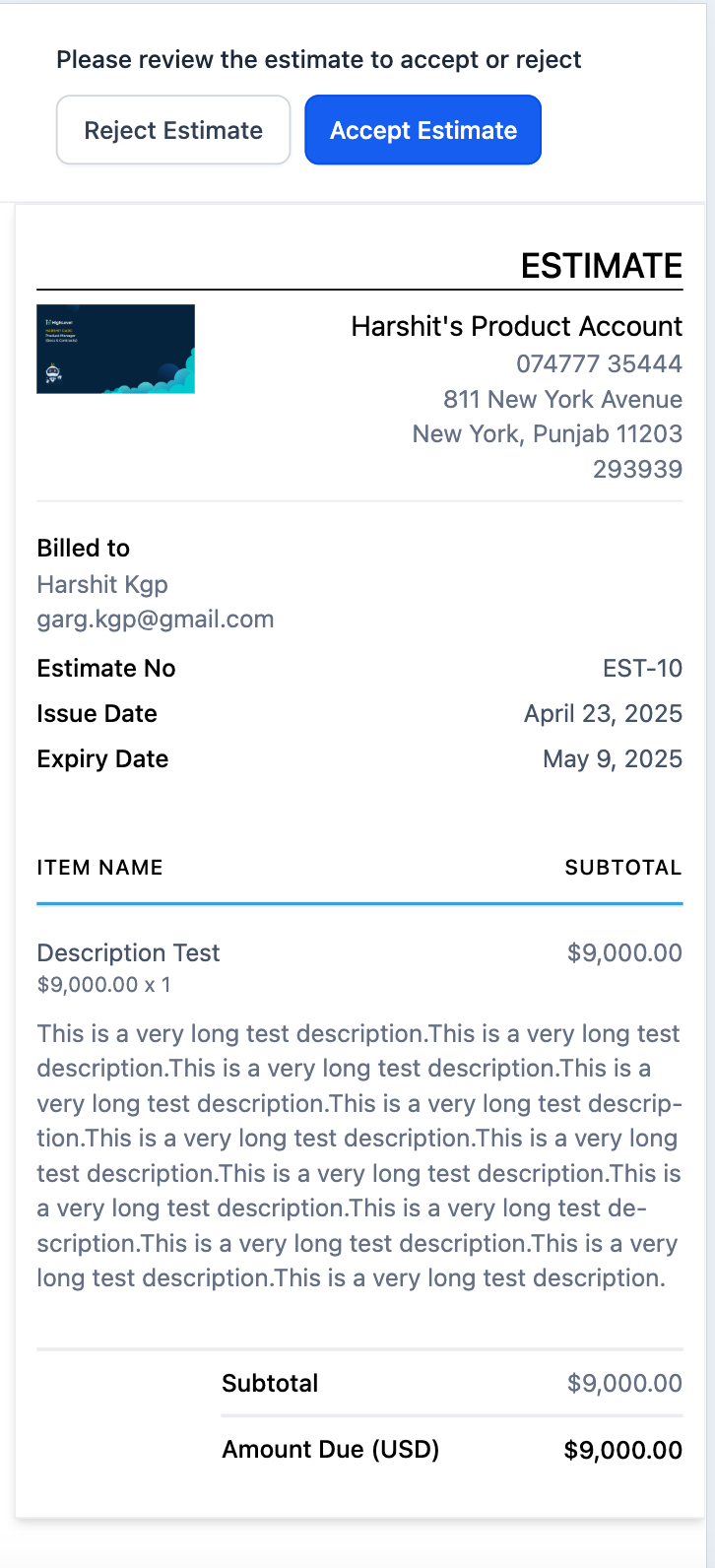Click the April 23, 2025 issue date
The width and height of the screenshot is (715, 1568).
tap(603, 713)
